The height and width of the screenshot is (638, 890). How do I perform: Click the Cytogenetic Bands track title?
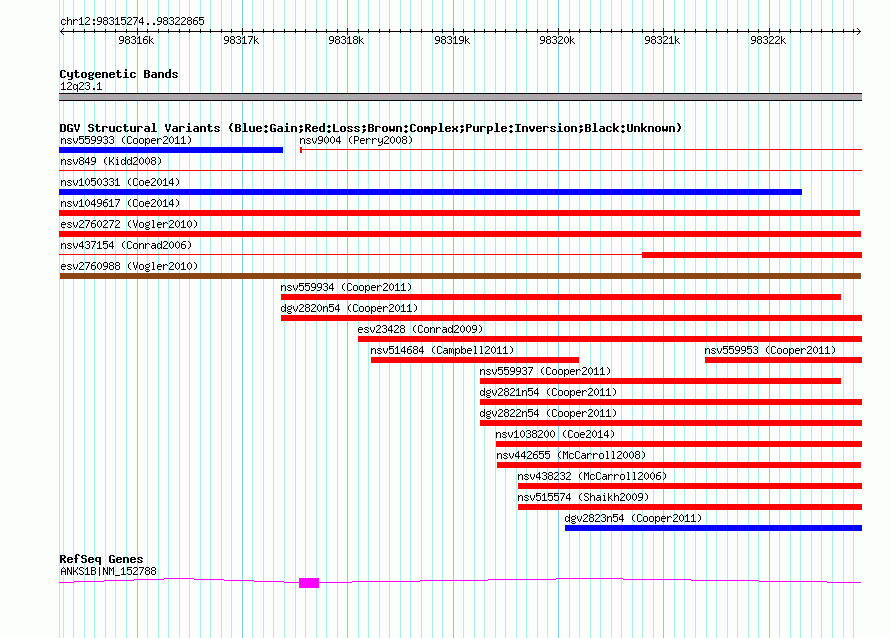pyautogui.click(x=119, y=74)
